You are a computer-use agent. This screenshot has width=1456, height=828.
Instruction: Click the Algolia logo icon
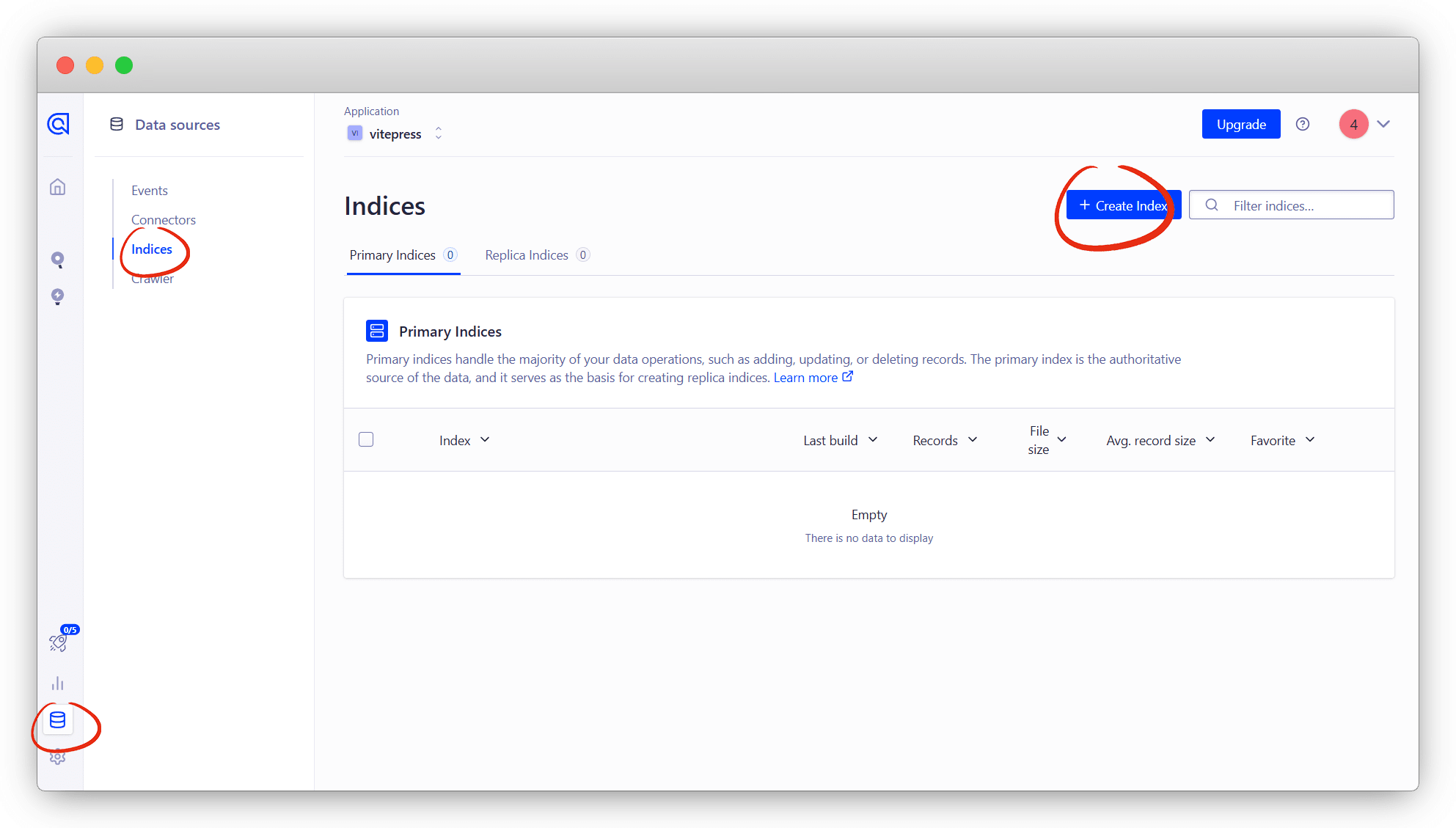click(59, 124)
